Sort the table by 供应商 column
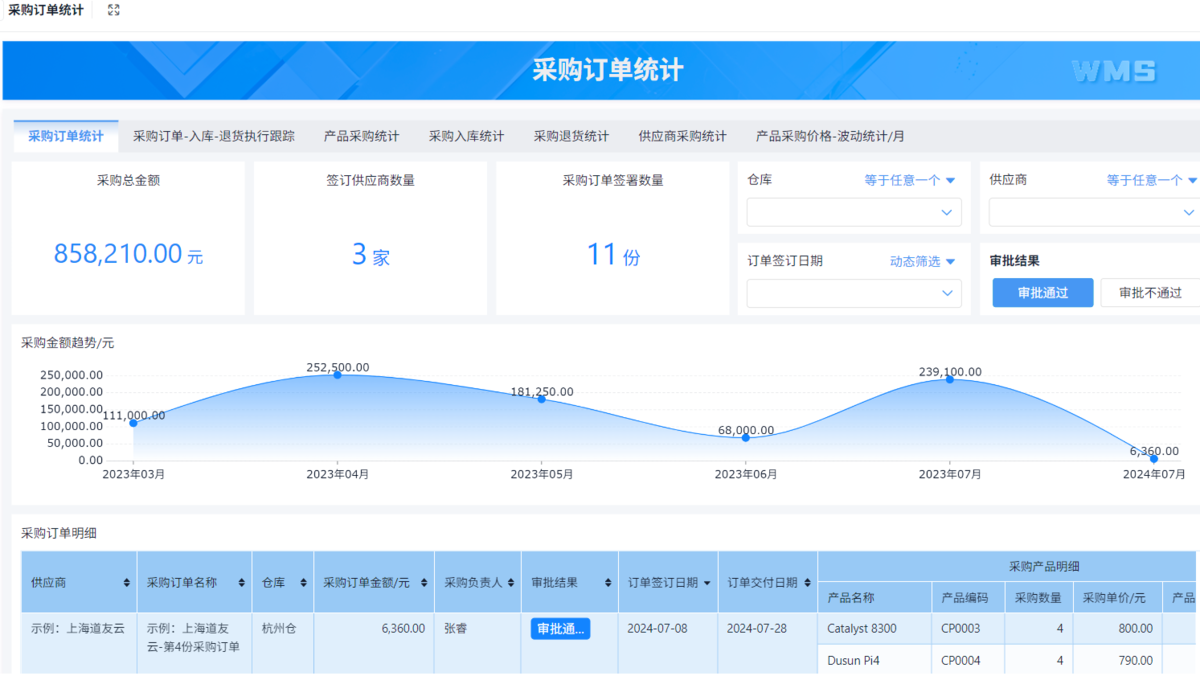Viewport: 1200px width, 676px height. pos(126,583)
